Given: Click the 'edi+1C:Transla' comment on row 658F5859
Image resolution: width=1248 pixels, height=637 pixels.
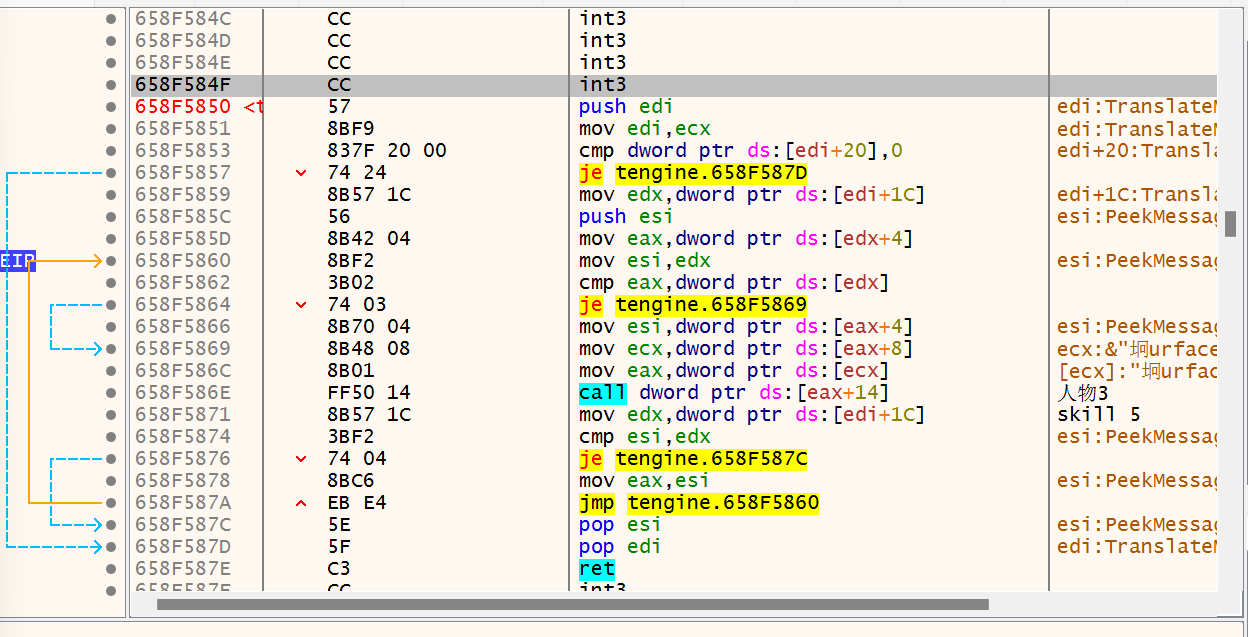Looking at the screenshot, I should click(1137, 195).
